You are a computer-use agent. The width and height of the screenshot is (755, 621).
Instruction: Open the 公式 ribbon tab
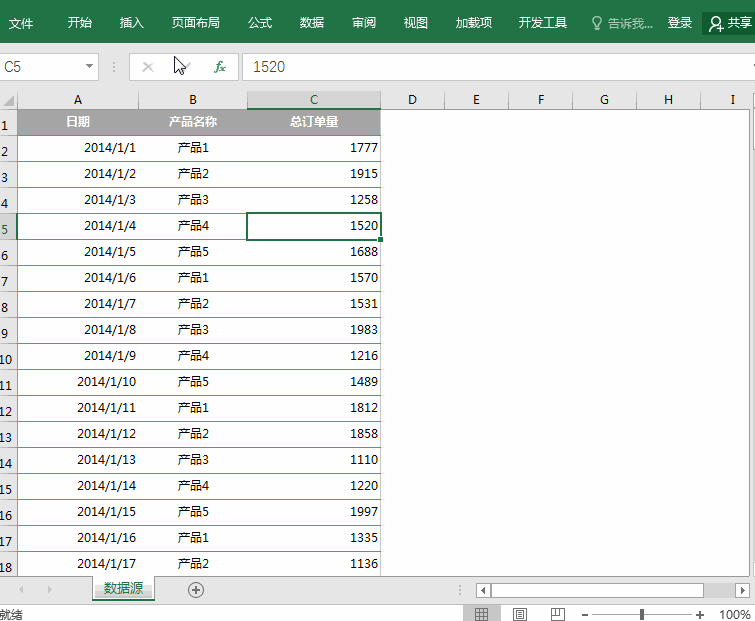260,23
